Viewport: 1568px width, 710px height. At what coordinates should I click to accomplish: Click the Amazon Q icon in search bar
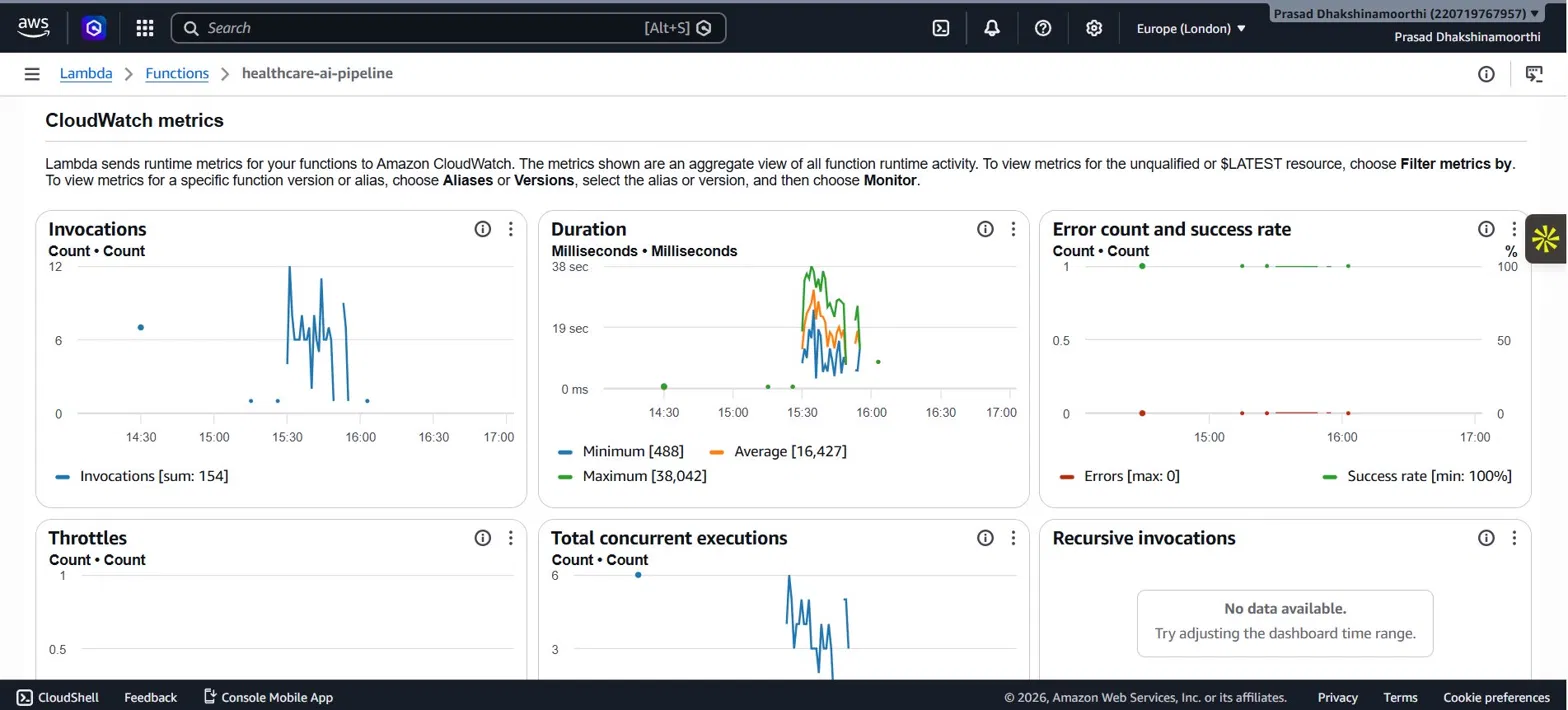(704, 28)
